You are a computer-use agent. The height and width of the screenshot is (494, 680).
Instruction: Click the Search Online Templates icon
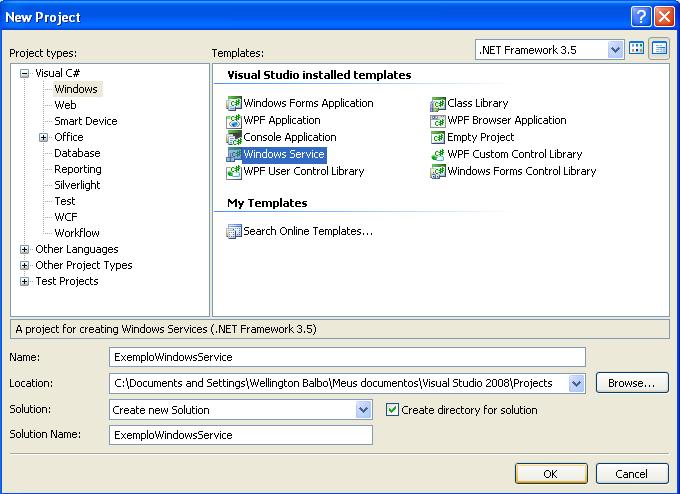tap(235, 231)
